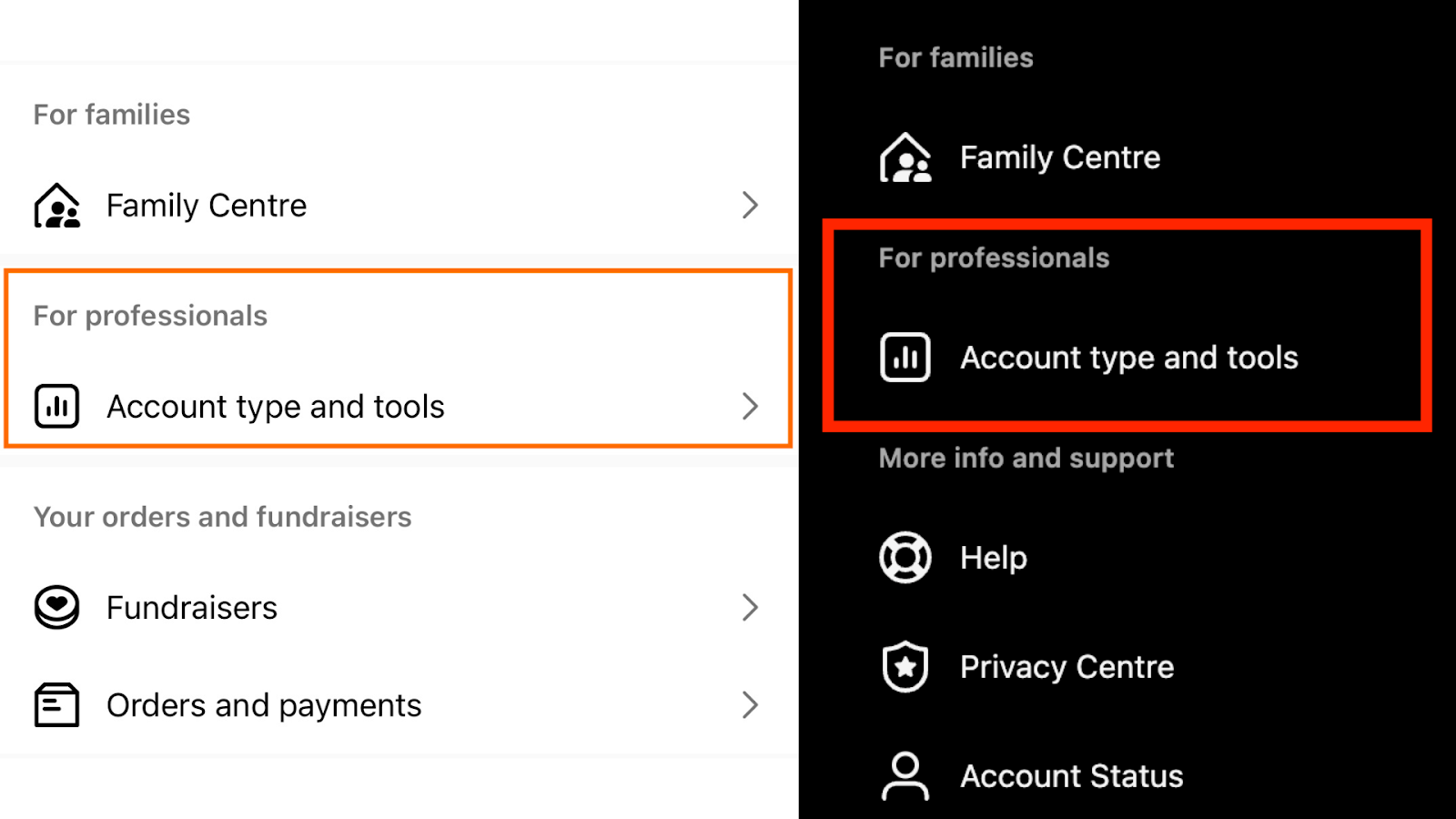This screenshot has height=819, width=1456.
Task: Open the Family Centre menu entry
Action: 206,206
